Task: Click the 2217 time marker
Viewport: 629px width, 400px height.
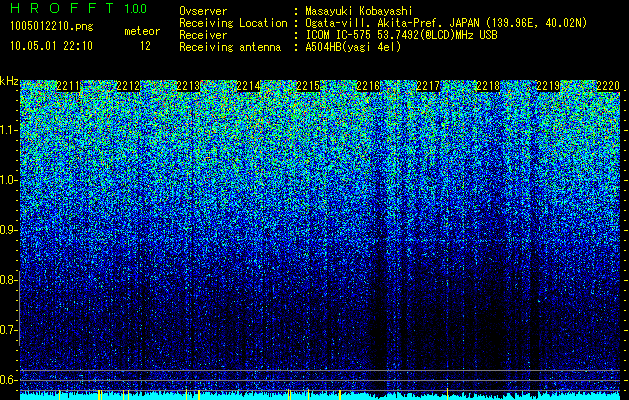Action: 428,86
